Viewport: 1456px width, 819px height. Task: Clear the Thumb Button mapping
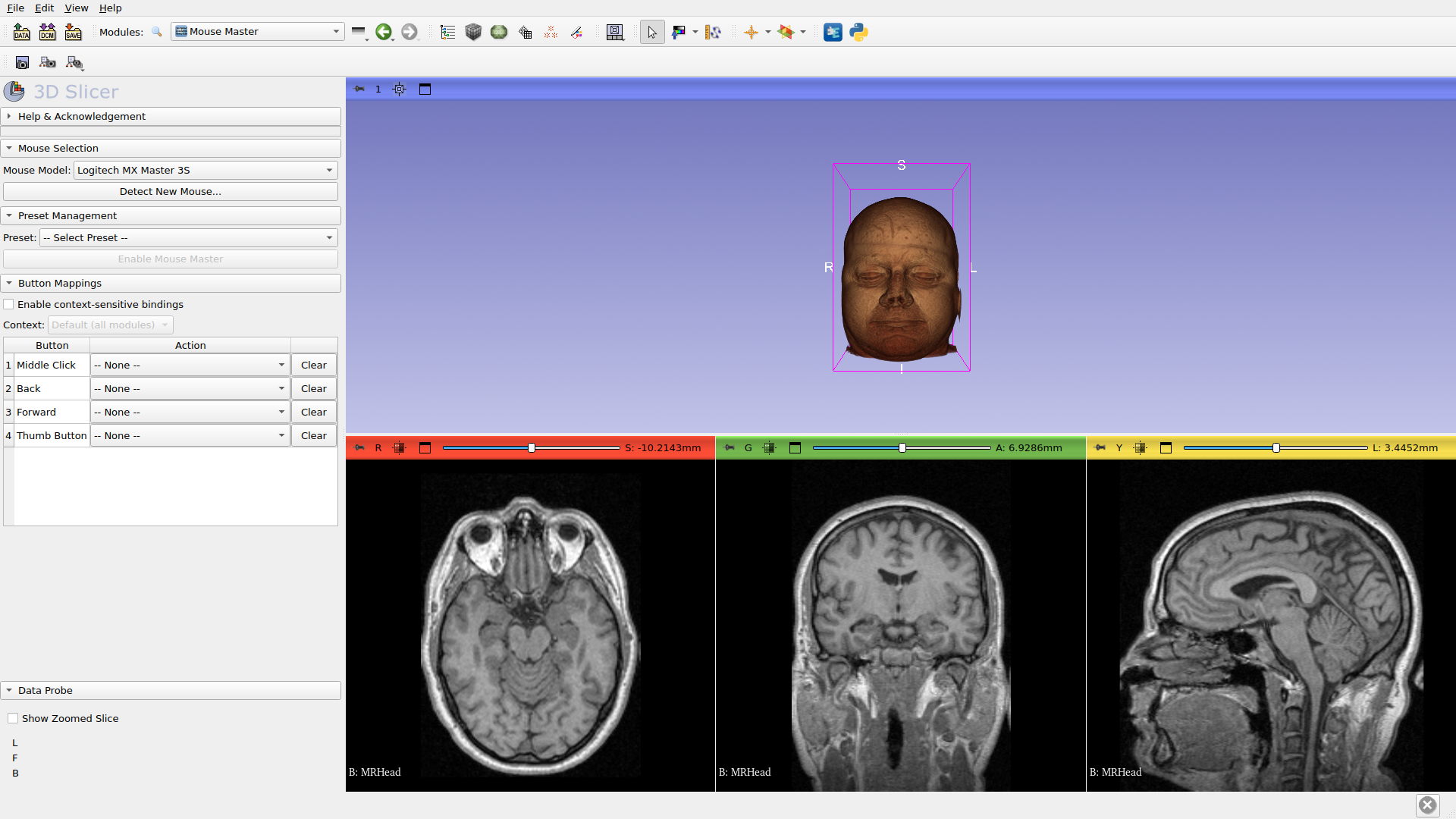313,435
